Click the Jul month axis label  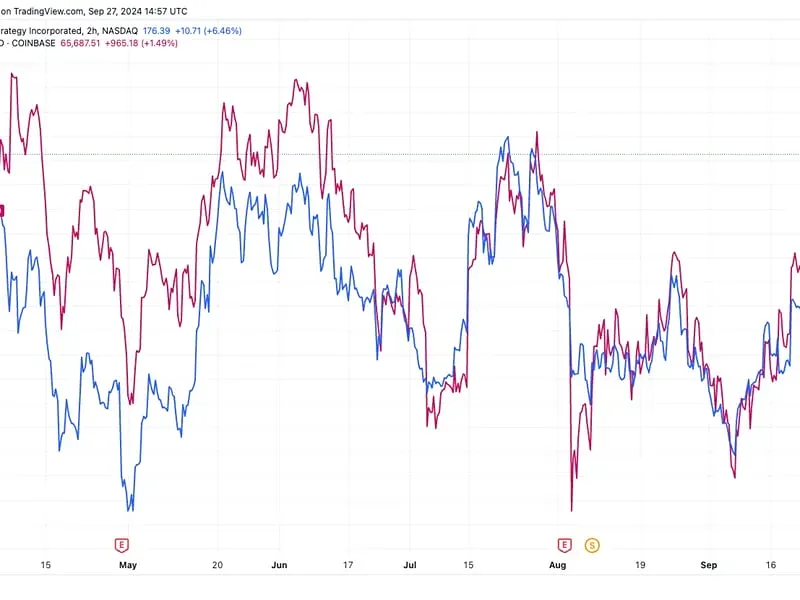[411, 565]
